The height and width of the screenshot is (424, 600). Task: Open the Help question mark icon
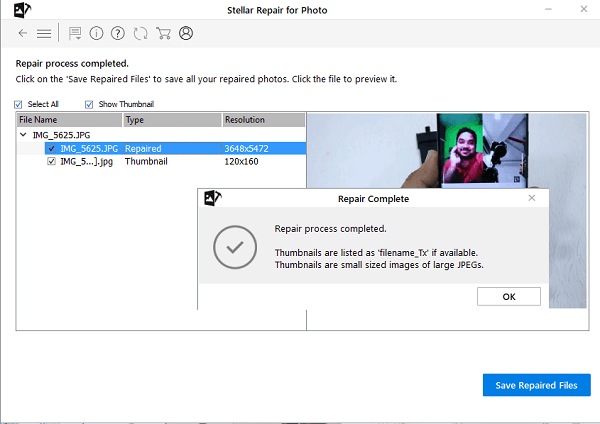coord(117,33)
